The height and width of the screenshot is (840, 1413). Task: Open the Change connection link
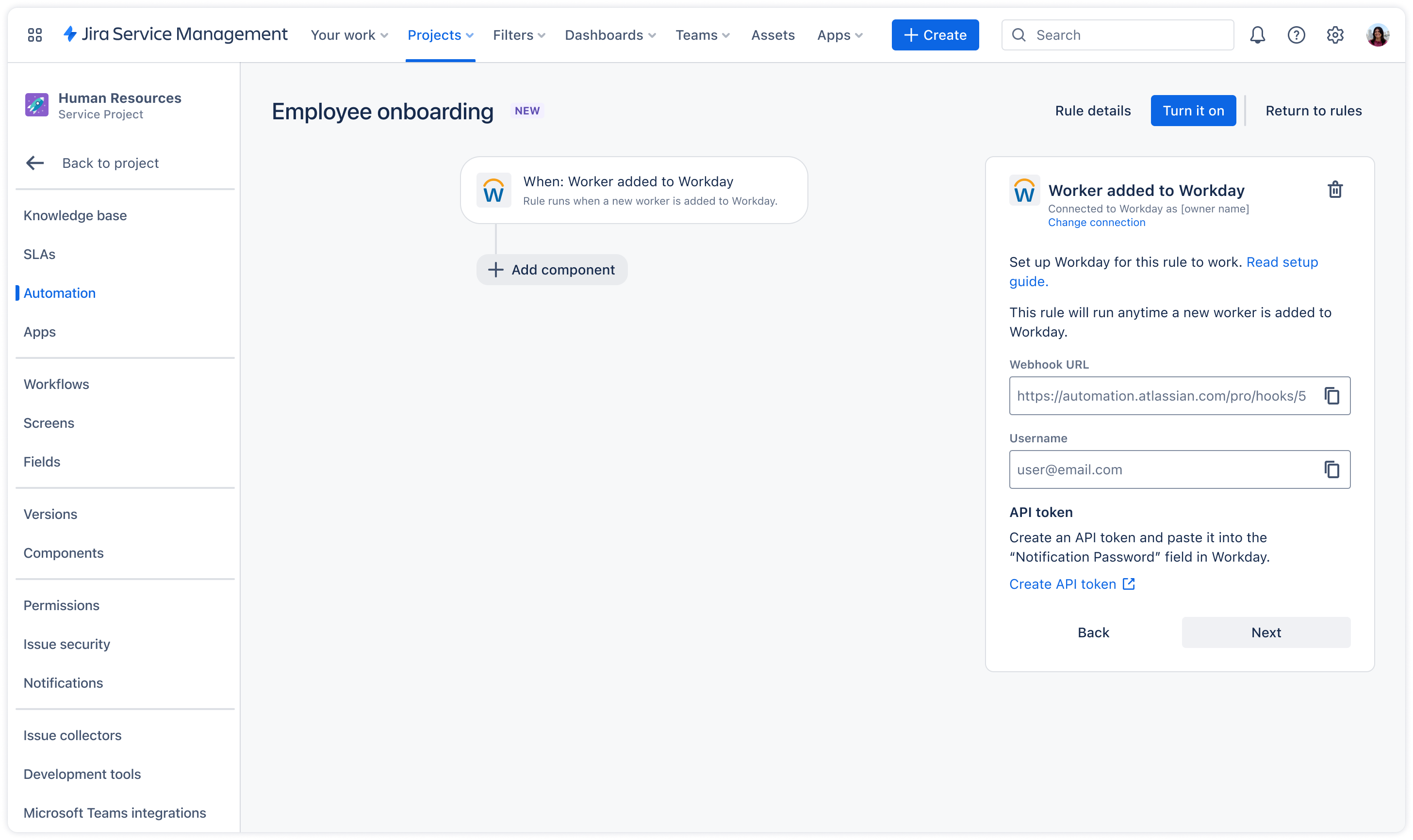click(1097, 222)
